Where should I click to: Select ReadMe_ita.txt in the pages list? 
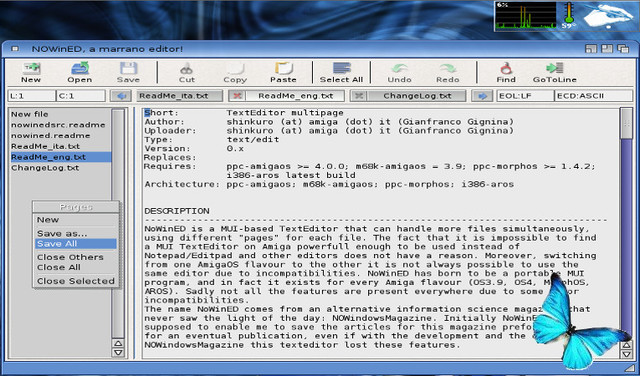coord(60,146)
